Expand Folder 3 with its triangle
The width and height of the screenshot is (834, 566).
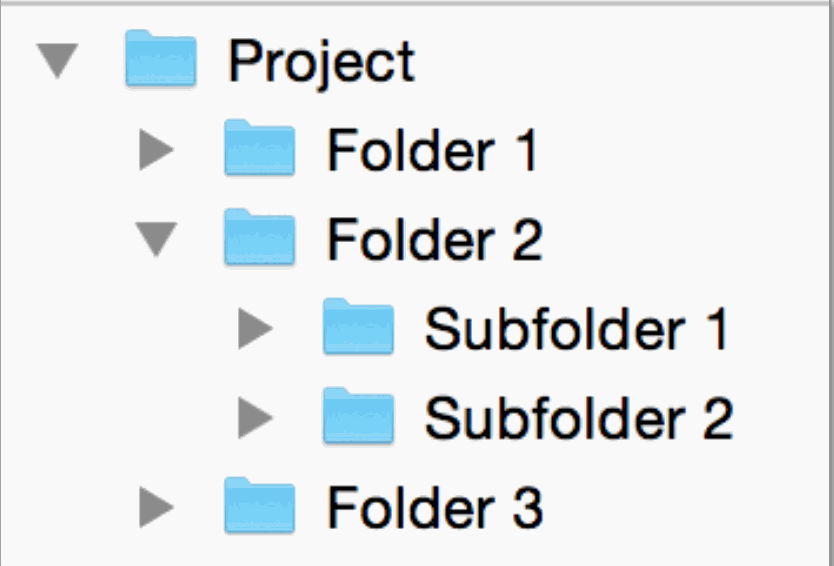point(156,507)
